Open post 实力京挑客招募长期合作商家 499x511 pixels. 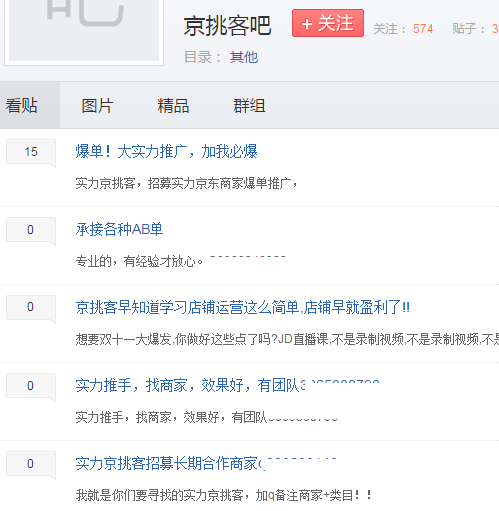pos(206,463)
